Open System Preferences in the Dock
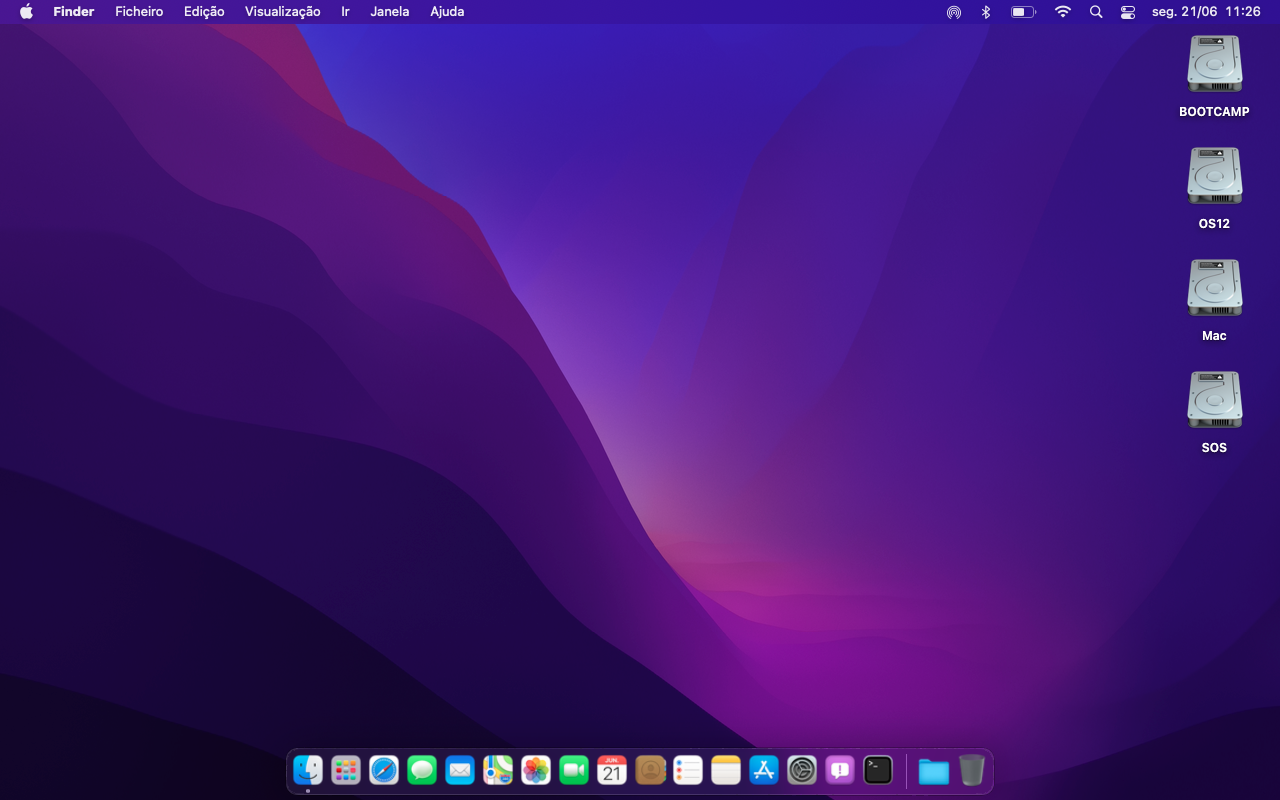This screenshot has height=800, width=1280. pyautogui.click(x=802, y=770)
